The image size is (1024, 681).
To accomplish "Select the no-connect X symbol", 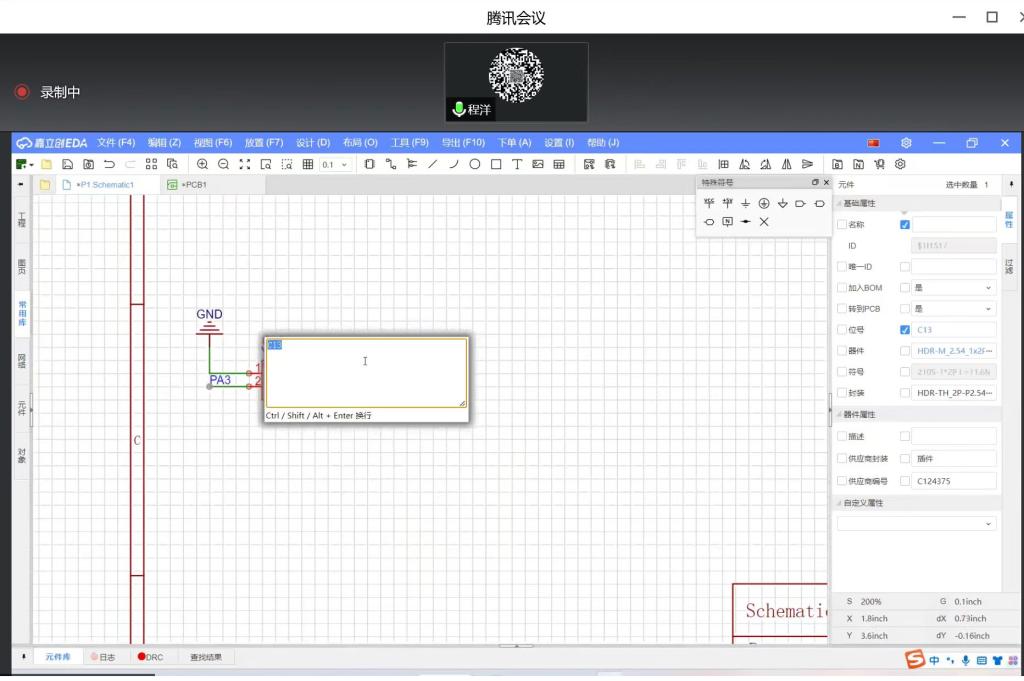I will (764, 222).
